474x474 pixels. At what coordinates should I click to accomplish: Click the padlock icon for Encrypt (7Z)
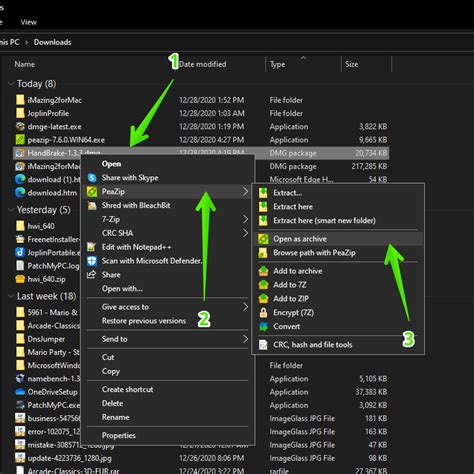[263, 313]
